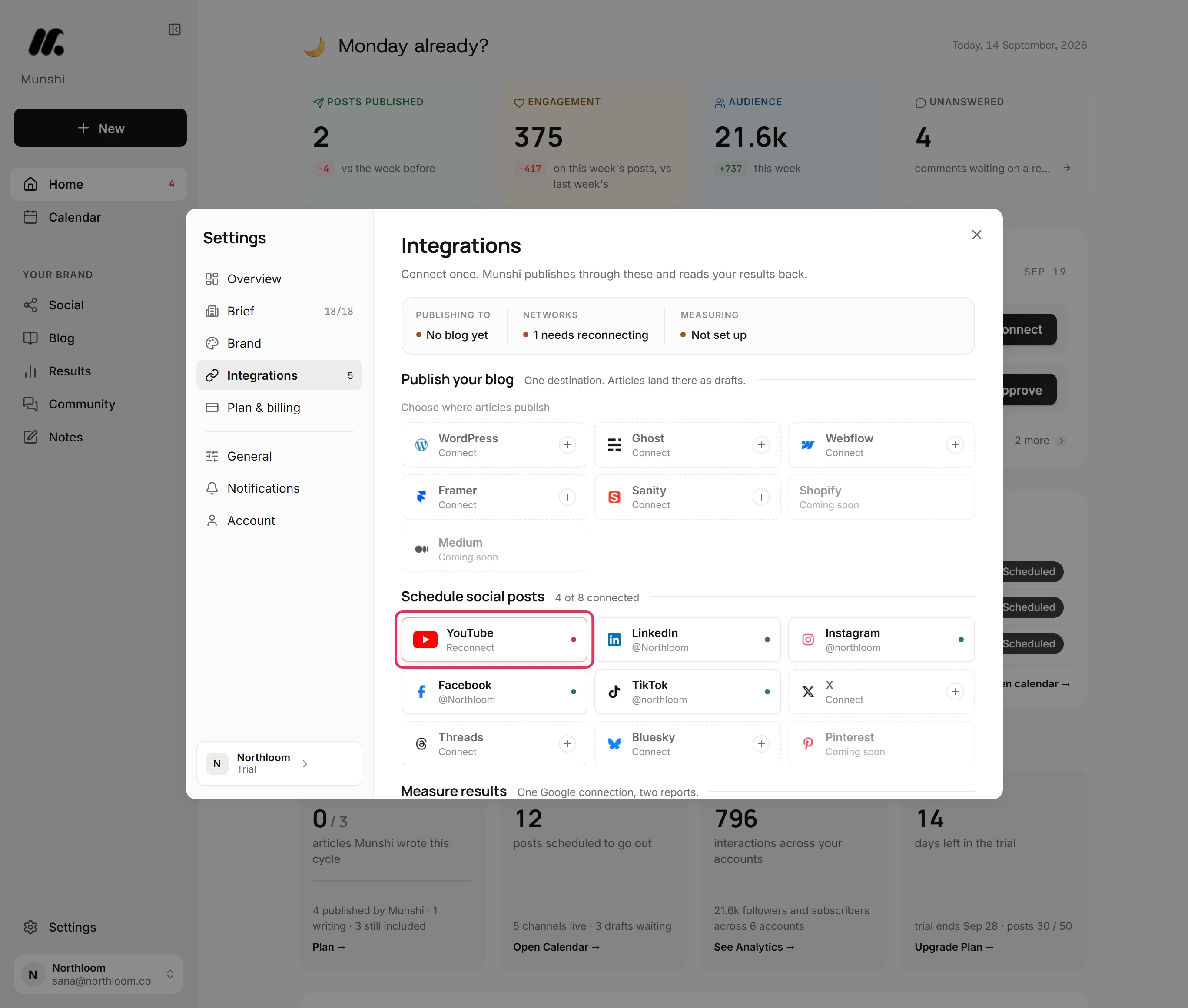Click the New button

click(x=100, y=128)
